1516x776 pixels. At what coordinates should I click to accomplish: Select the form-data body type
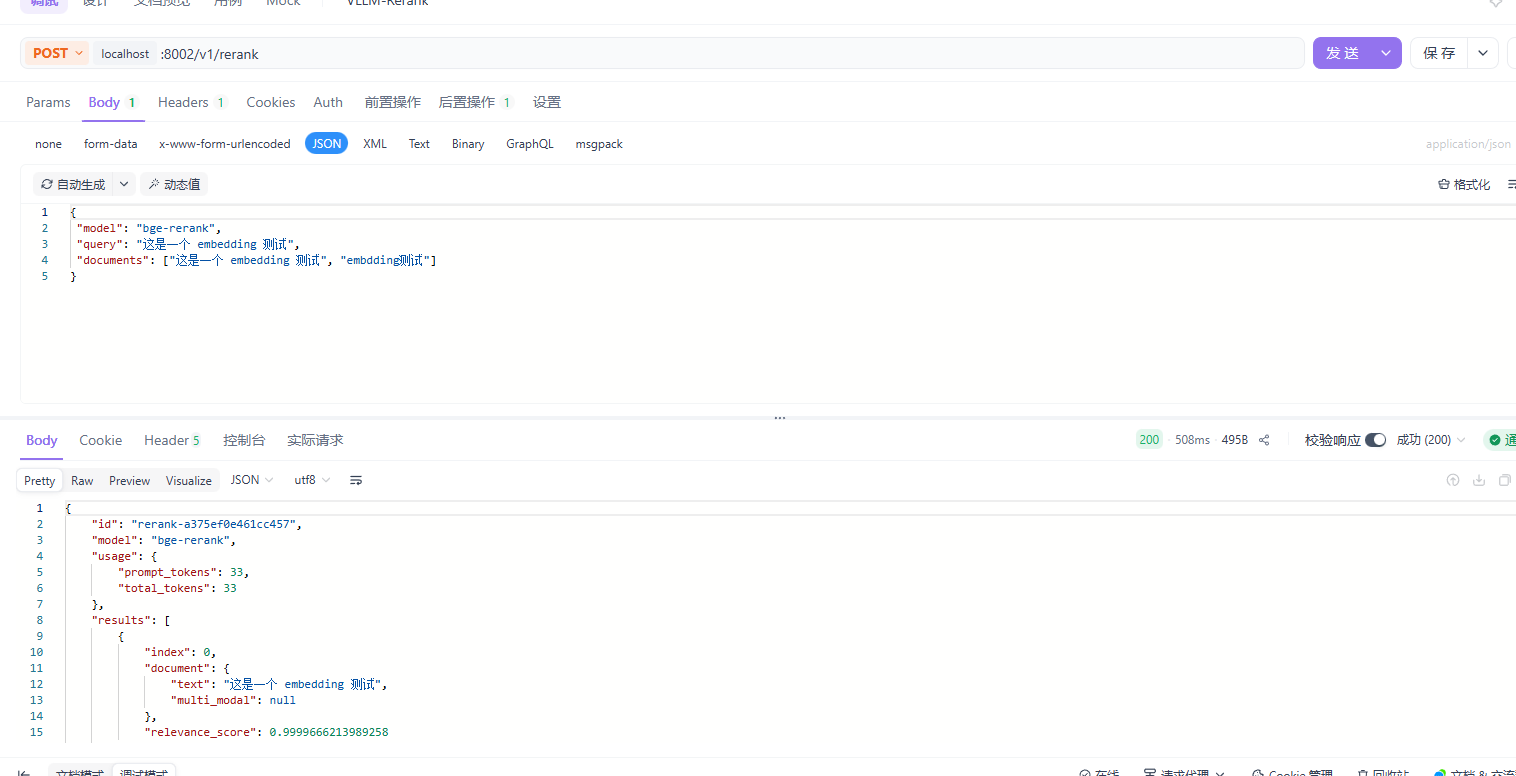(x=110, y=144)
